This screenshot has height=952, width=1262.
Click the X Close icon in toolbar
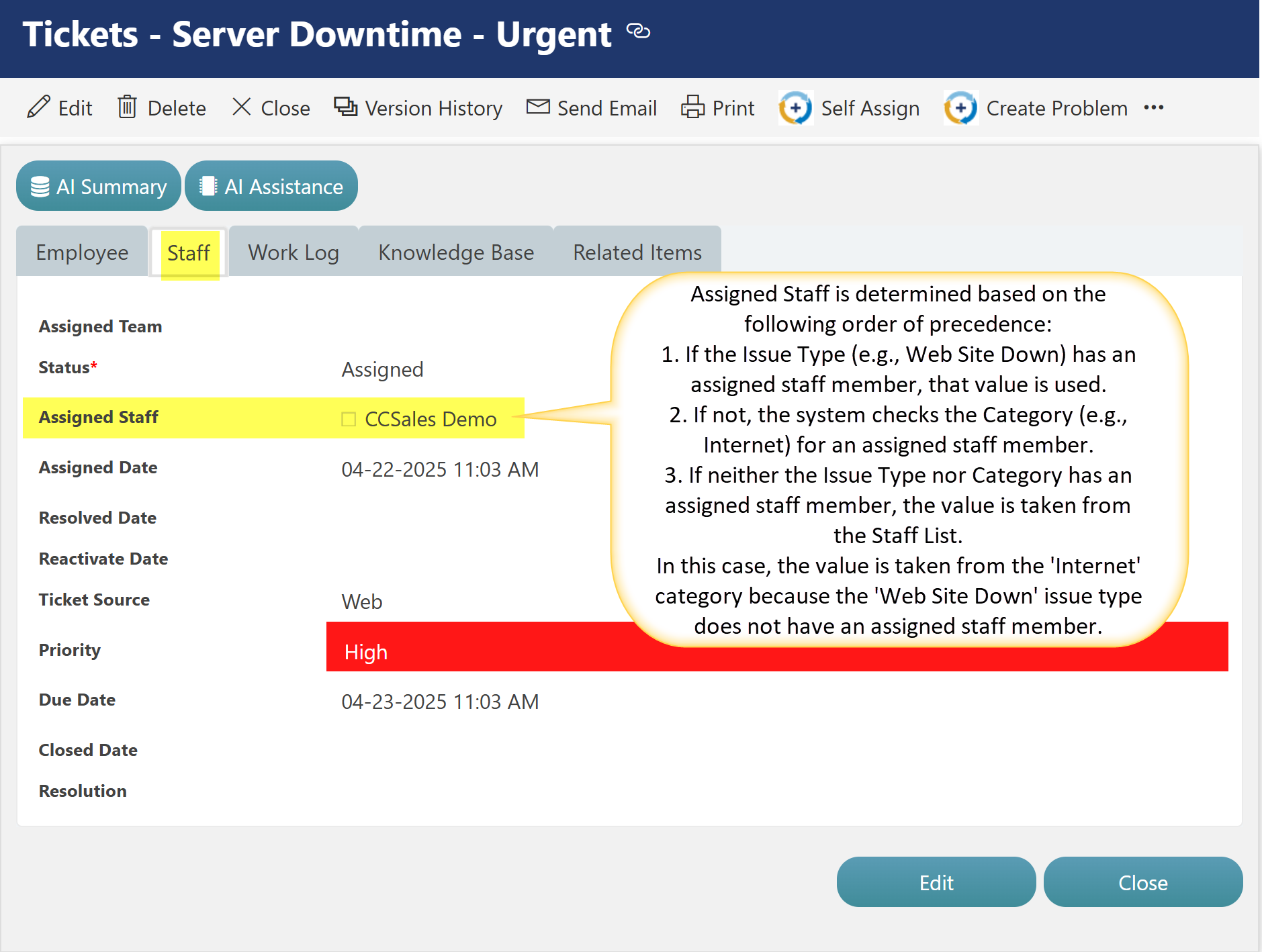click(241, 107)
